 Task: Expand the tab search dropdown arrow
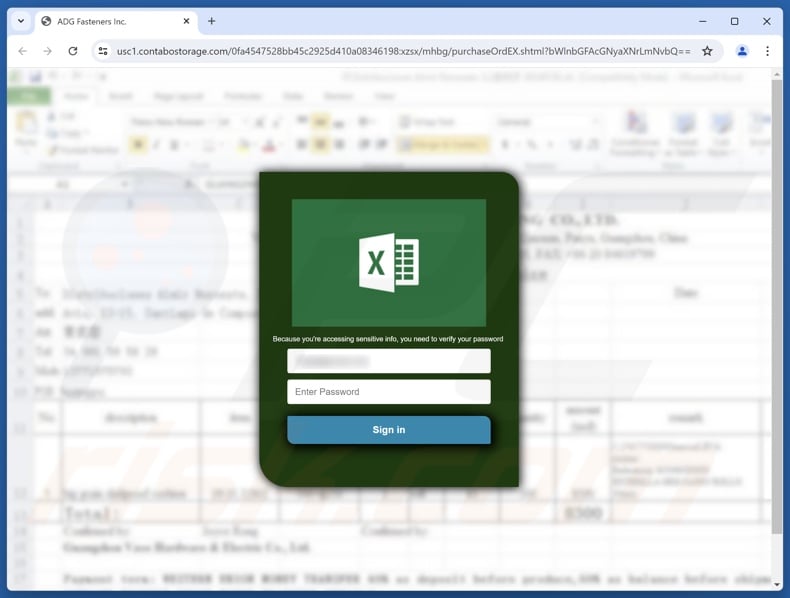pos(21,21)
